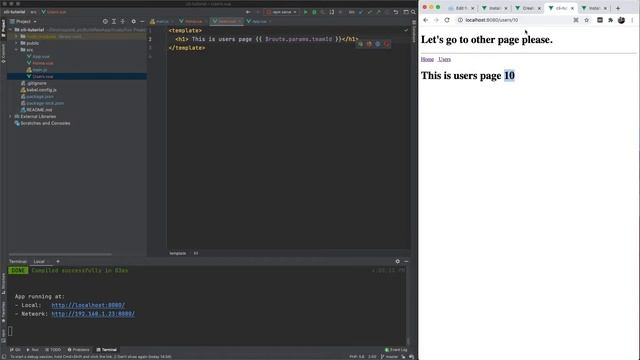The width and height of the screenshot is (640, 360).
Task: Open the Problems tool window tab
Action: [x=78, y=350]
